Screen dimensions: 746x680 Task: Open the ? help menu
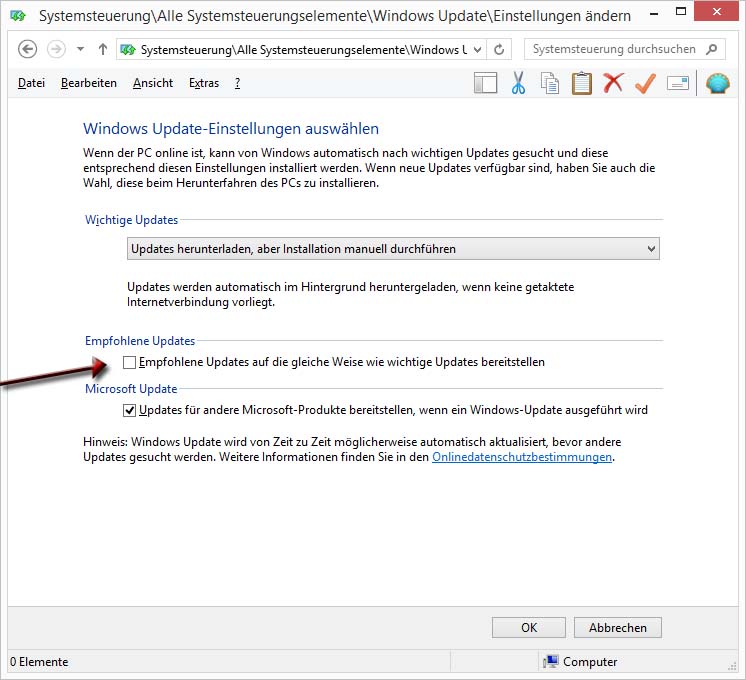(x=237, y=83)
